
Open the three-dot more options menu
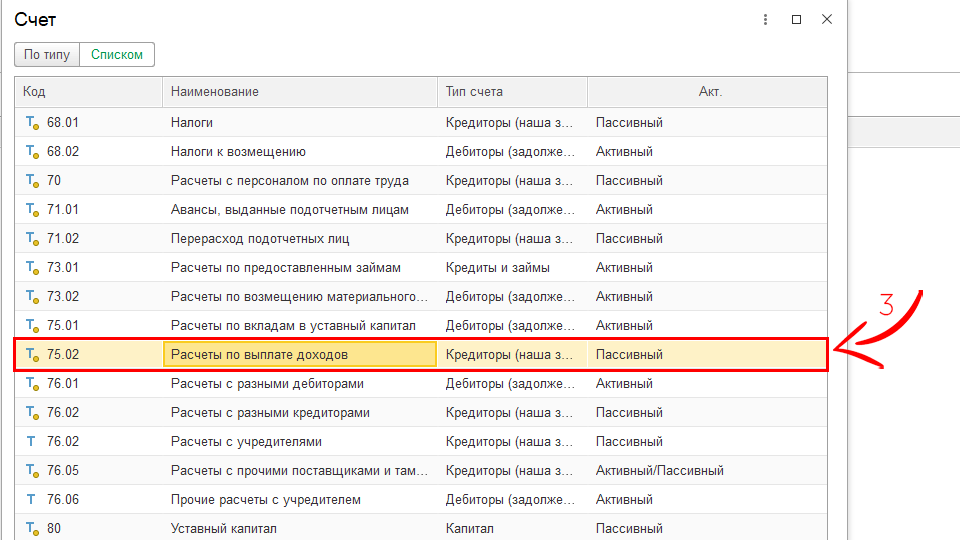tap(765, 19)
